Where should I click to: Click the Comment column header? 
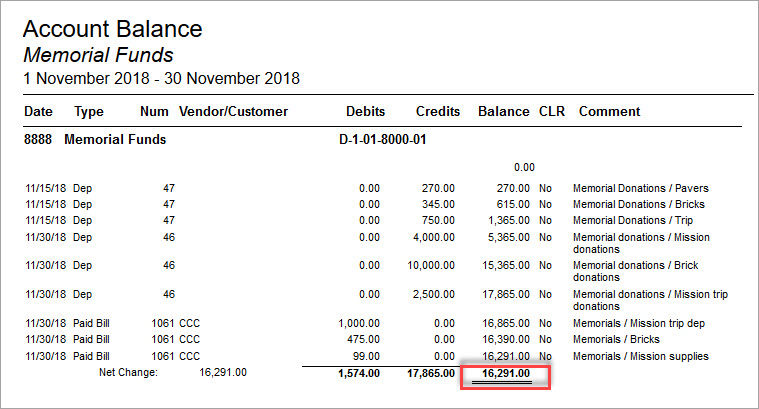click(x=609, y=111)
